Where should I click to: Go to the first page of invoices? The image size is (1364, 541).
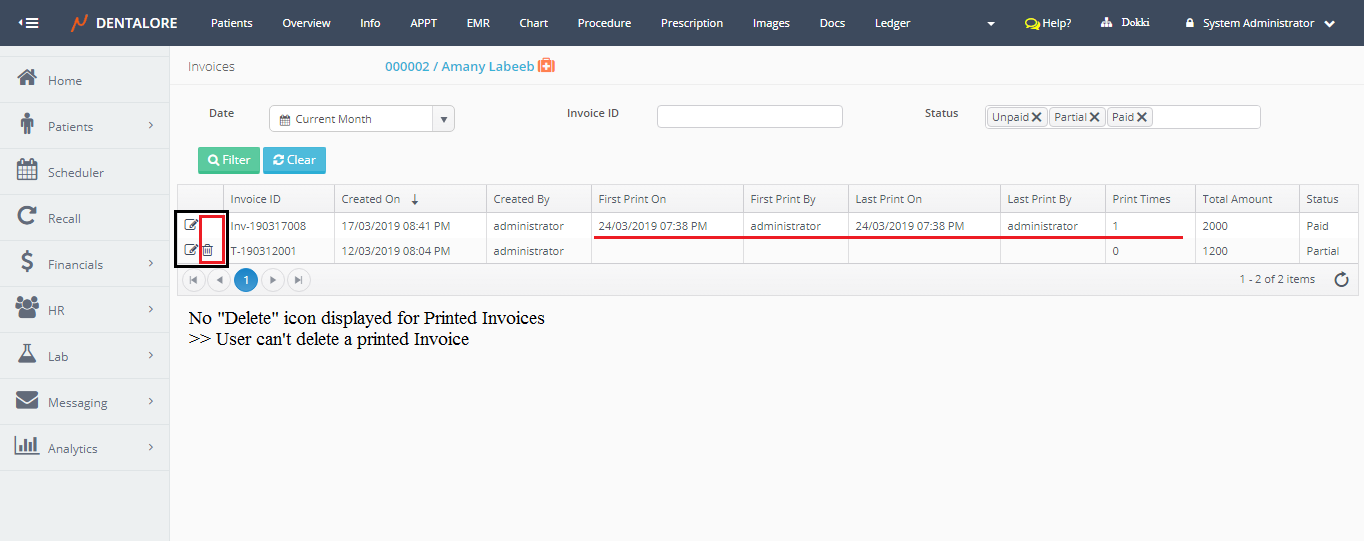pos(193,280)
